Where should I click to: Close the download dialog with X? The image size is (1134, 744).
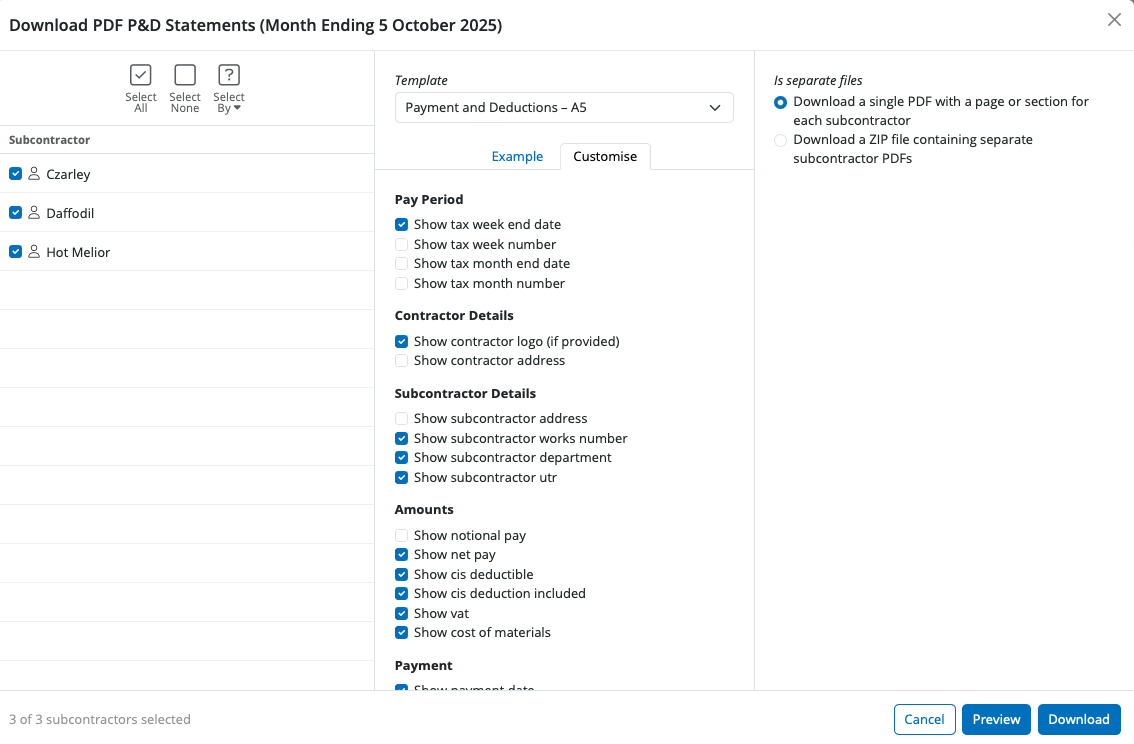1114,20
